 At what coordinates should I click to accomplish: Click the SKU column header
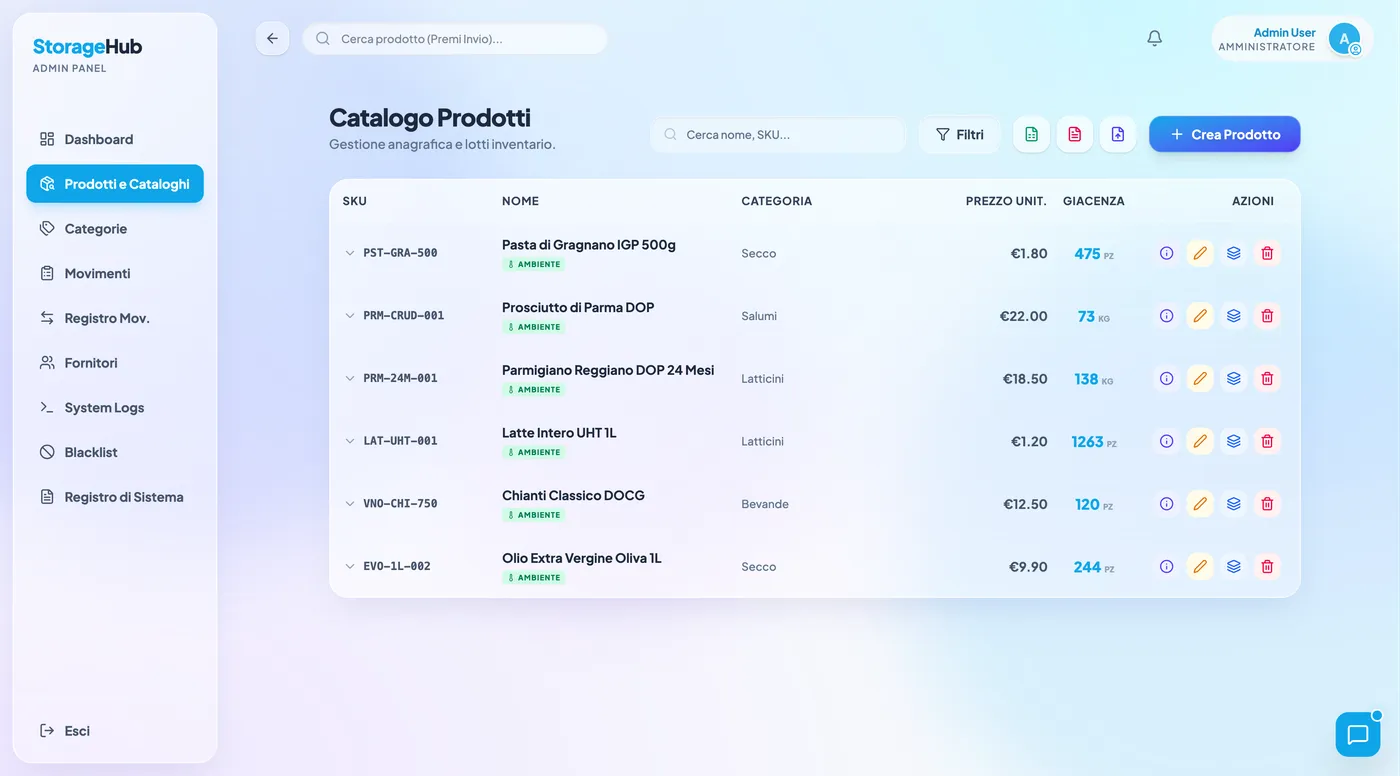coord(354,201)
